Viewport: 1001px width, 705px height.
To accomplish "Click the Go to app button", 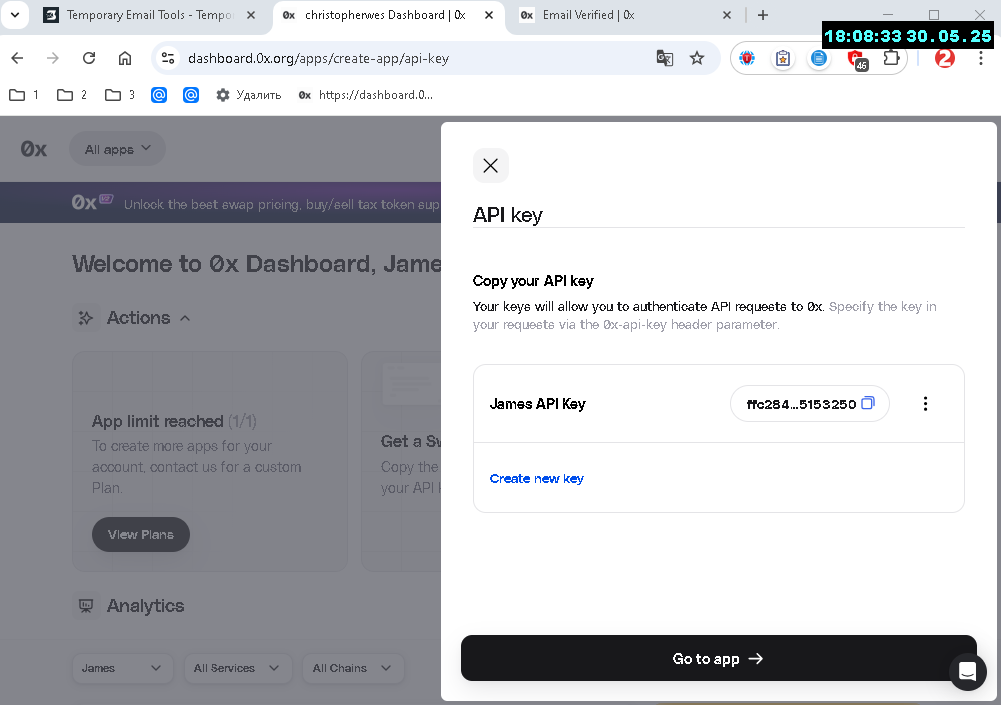I will (719, 658).
